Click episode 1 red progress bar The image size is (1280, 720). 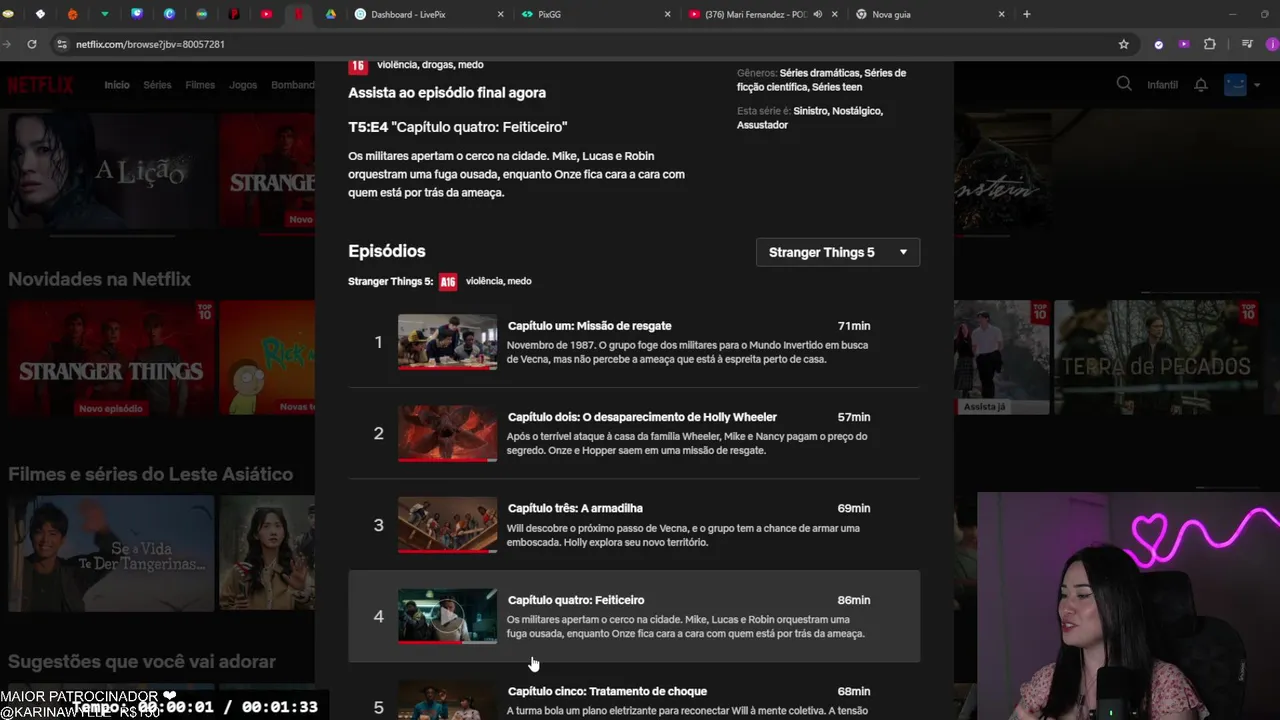pos(447,368)
